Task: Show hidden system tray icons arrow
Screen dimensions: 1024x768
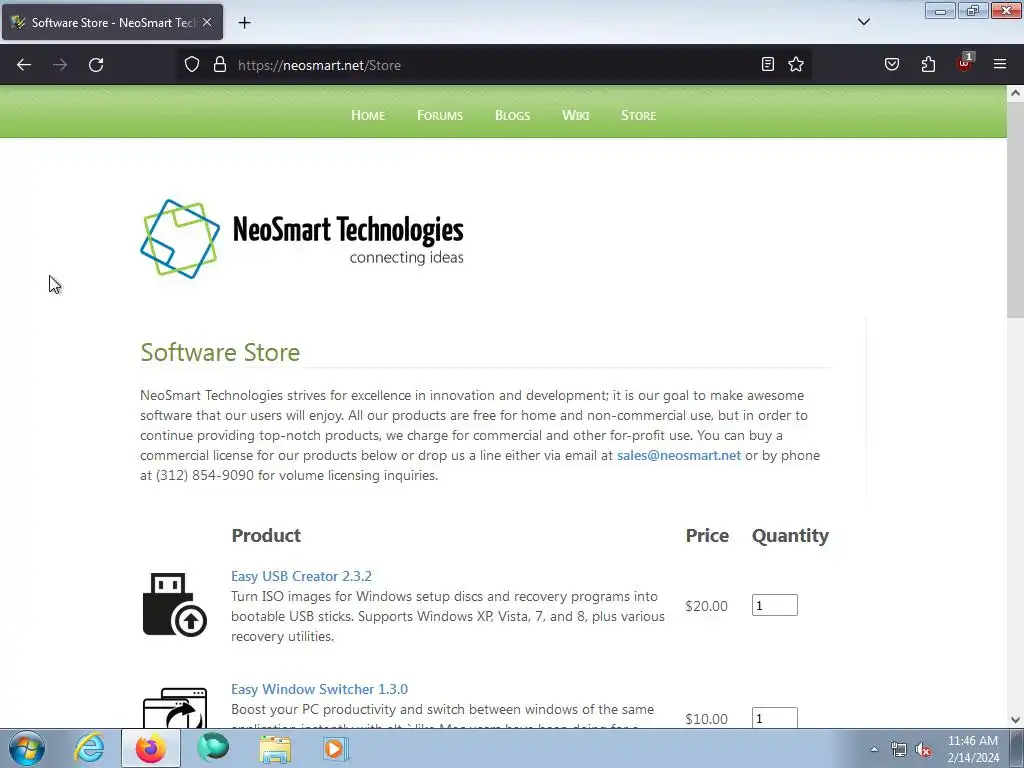Action: click(x=874, y=749)
